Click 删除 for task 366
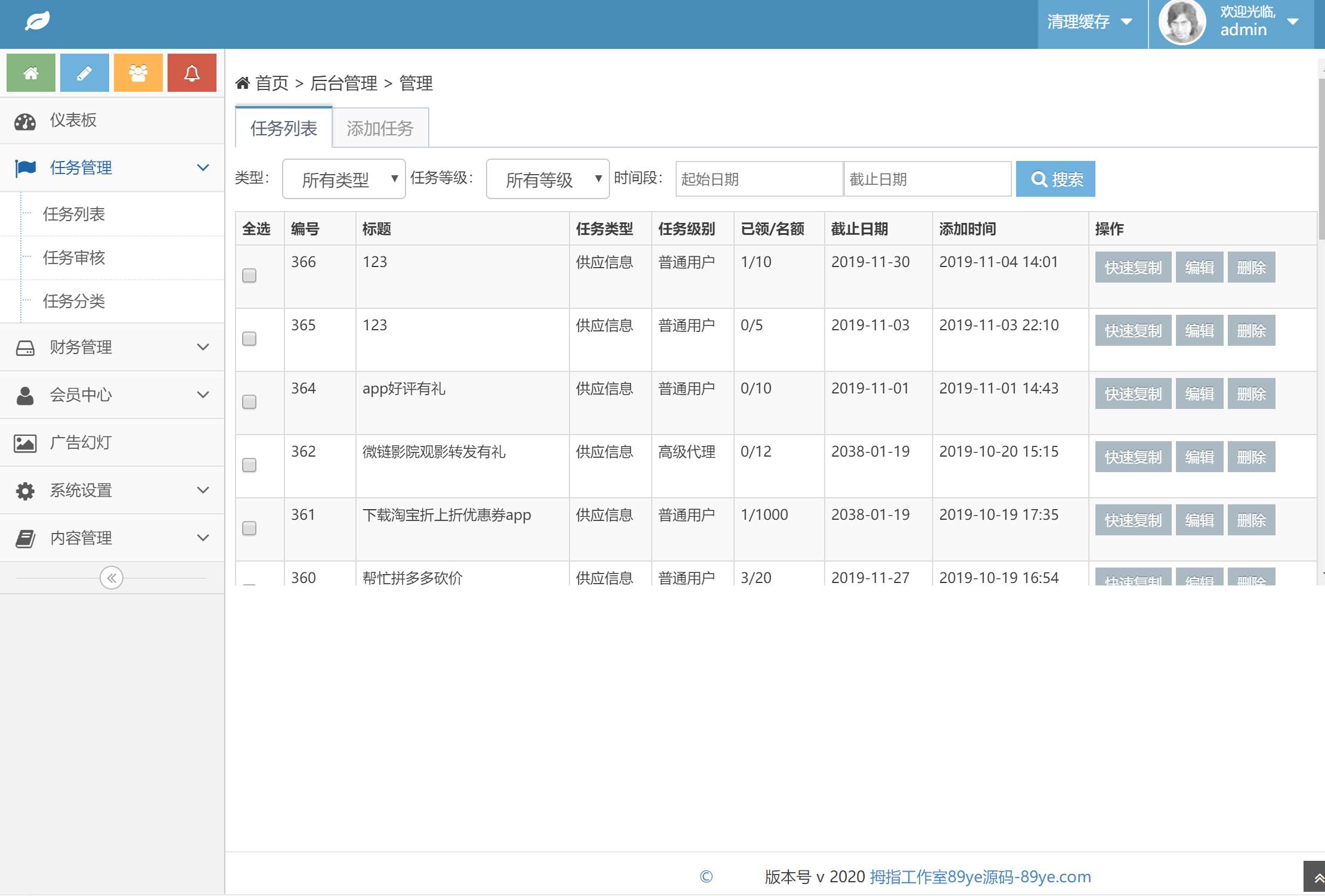Image resolution: width=1325 pixels, height=896 pixels. point(1252,267)
